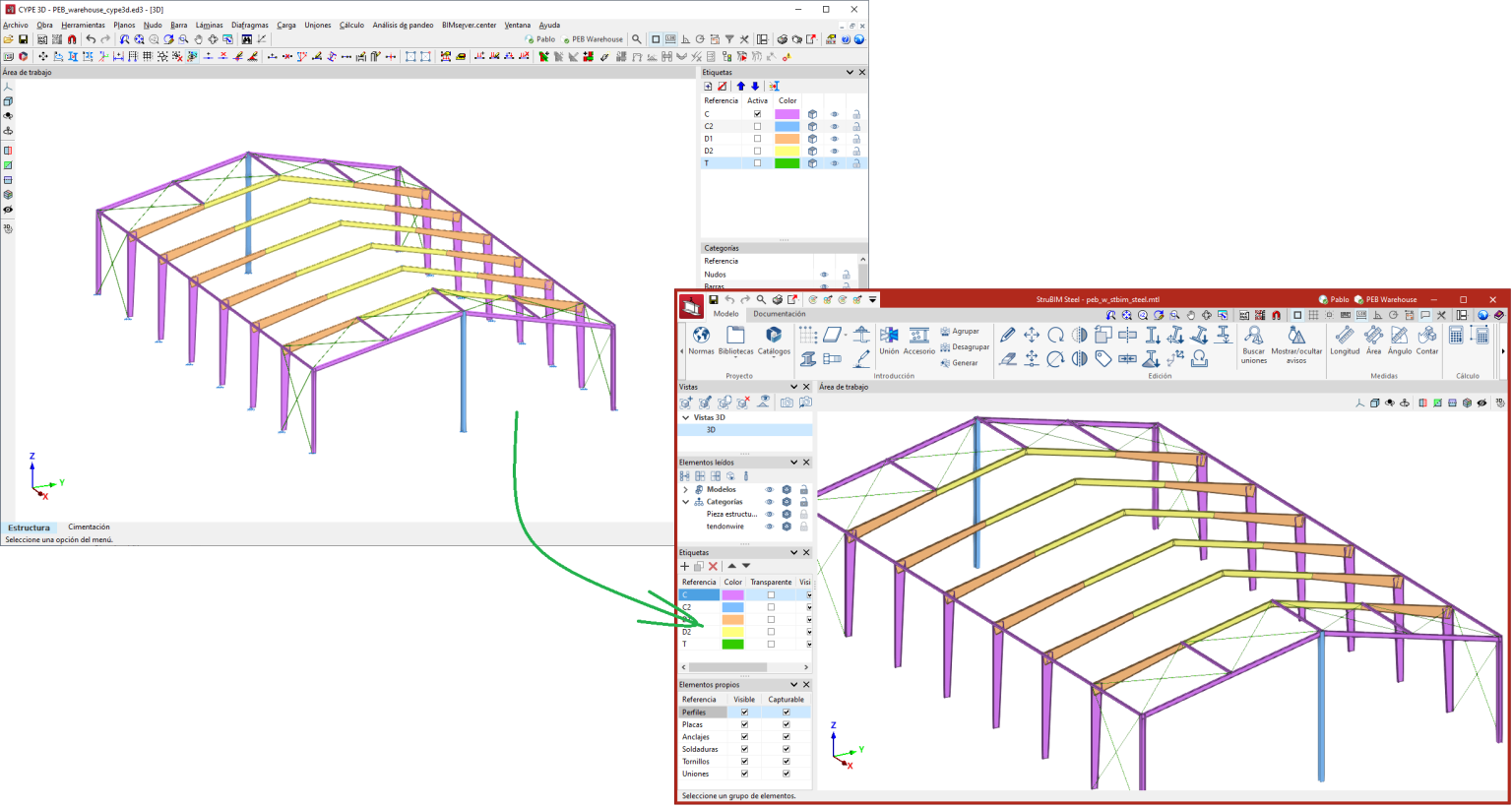The height and width of the screenshot is (807, 1512).
Task: Add a new etiqueta with the plus icon
Action: coord(684,566)
